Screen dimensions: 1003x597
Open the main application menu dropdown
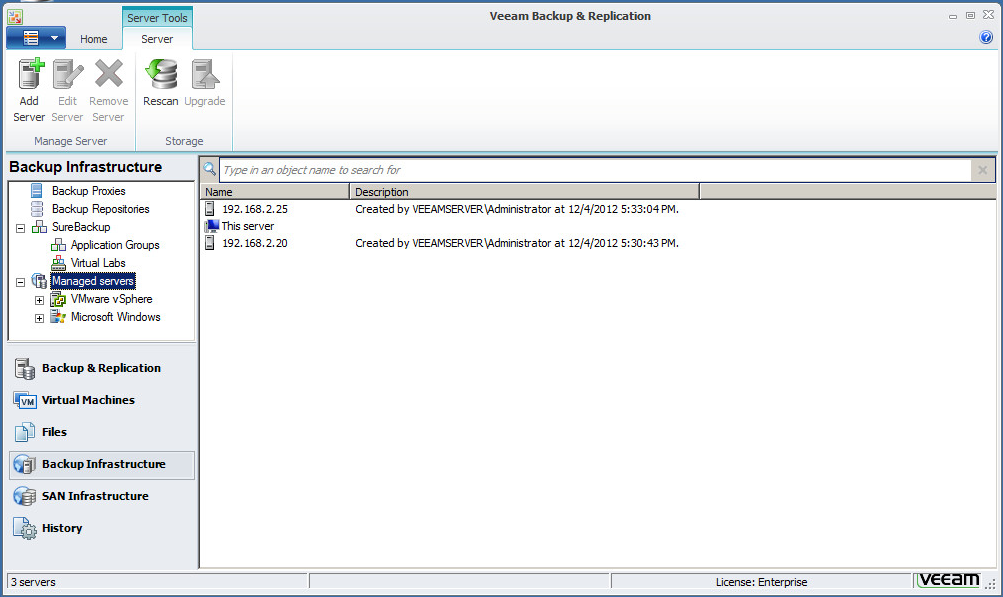click(36, 38)
